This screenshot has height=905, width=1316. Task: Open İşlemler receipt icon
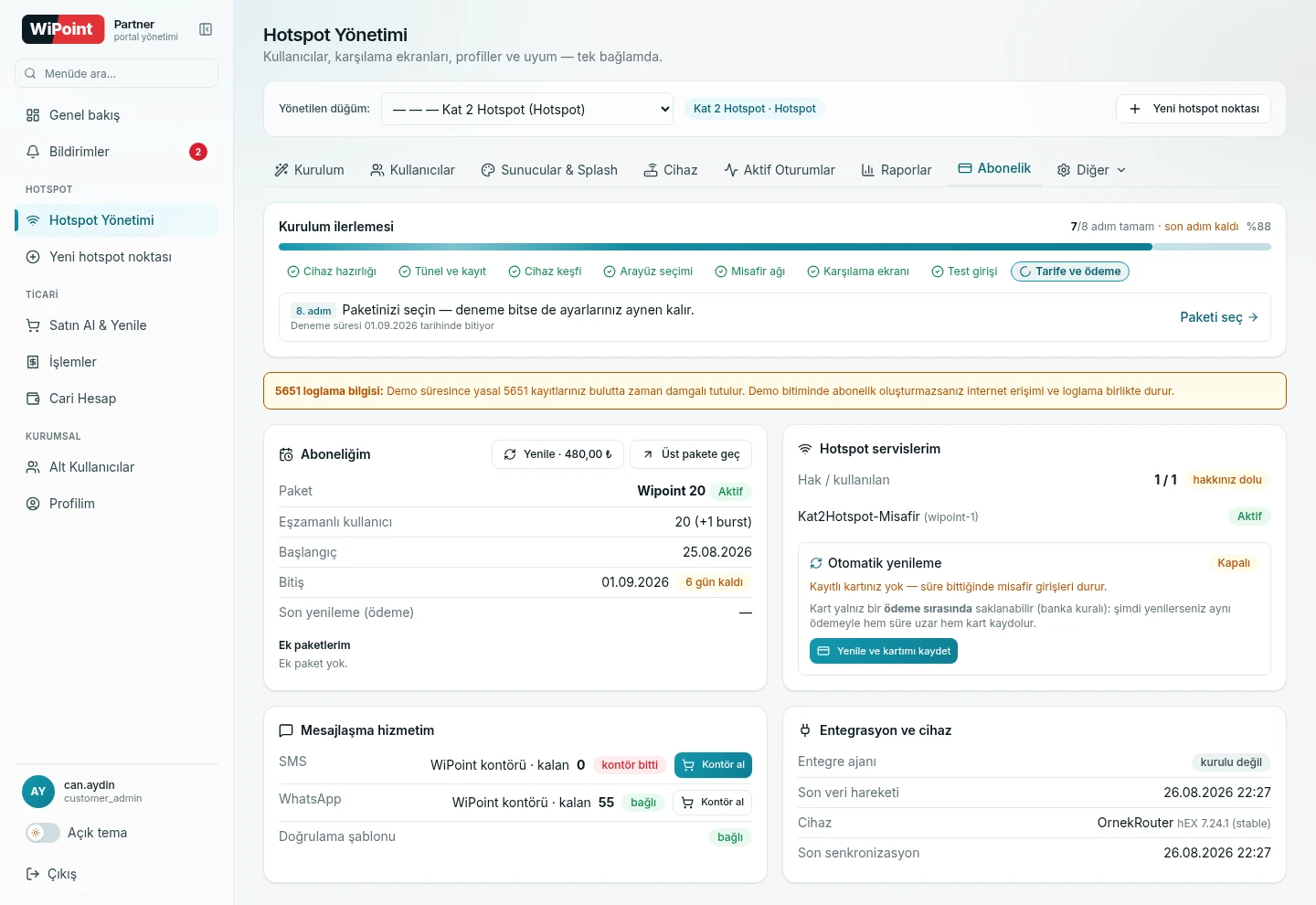pos(33,362)
